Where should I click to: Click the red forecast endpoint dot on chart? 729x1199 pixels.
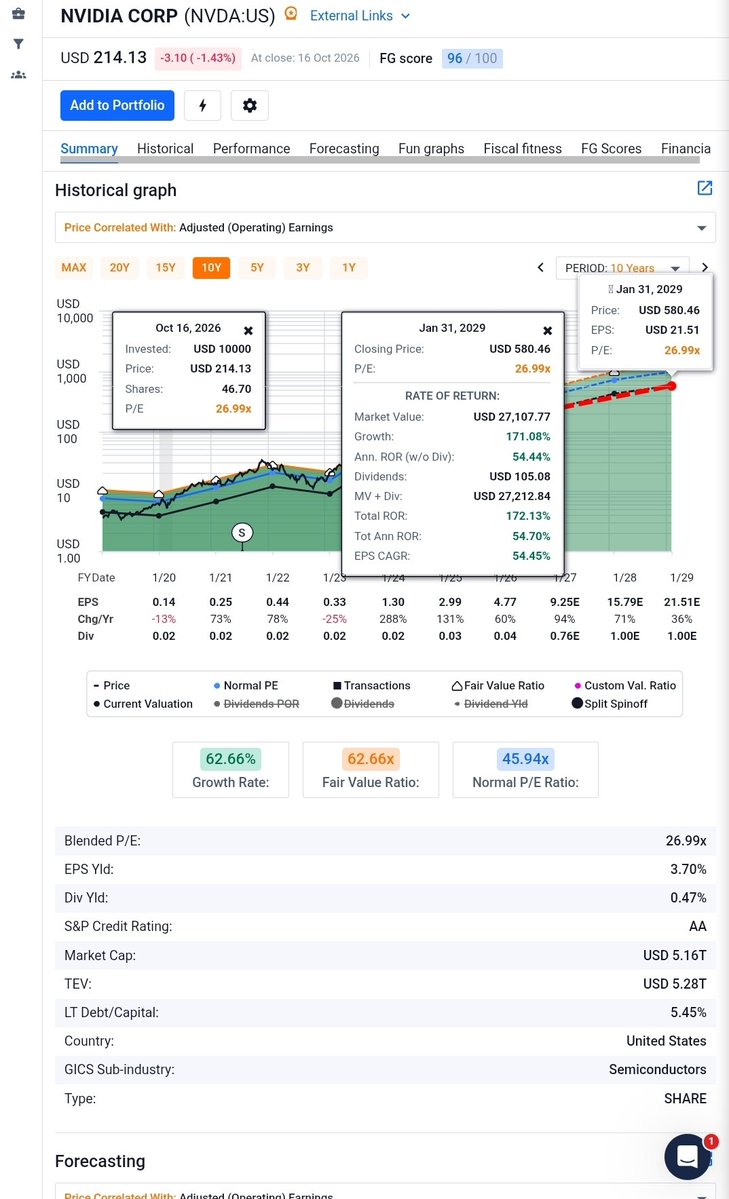coord(672,386)
